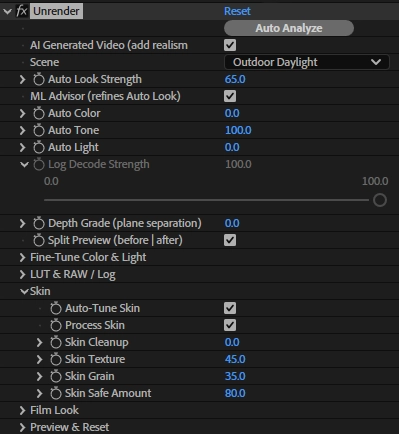The height and width of the screenshot is (434, 399).
Task: Select ML Advisor property label
Action: point(105,96)
